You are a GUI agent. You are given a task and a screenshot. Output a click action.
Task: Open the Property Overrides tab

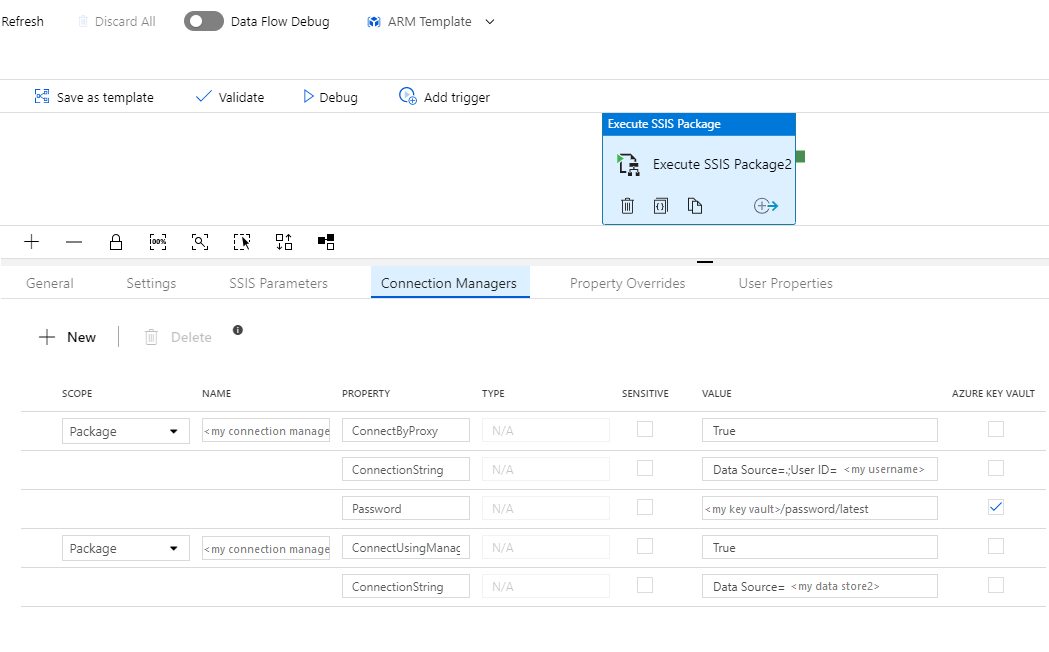(627, 283)
